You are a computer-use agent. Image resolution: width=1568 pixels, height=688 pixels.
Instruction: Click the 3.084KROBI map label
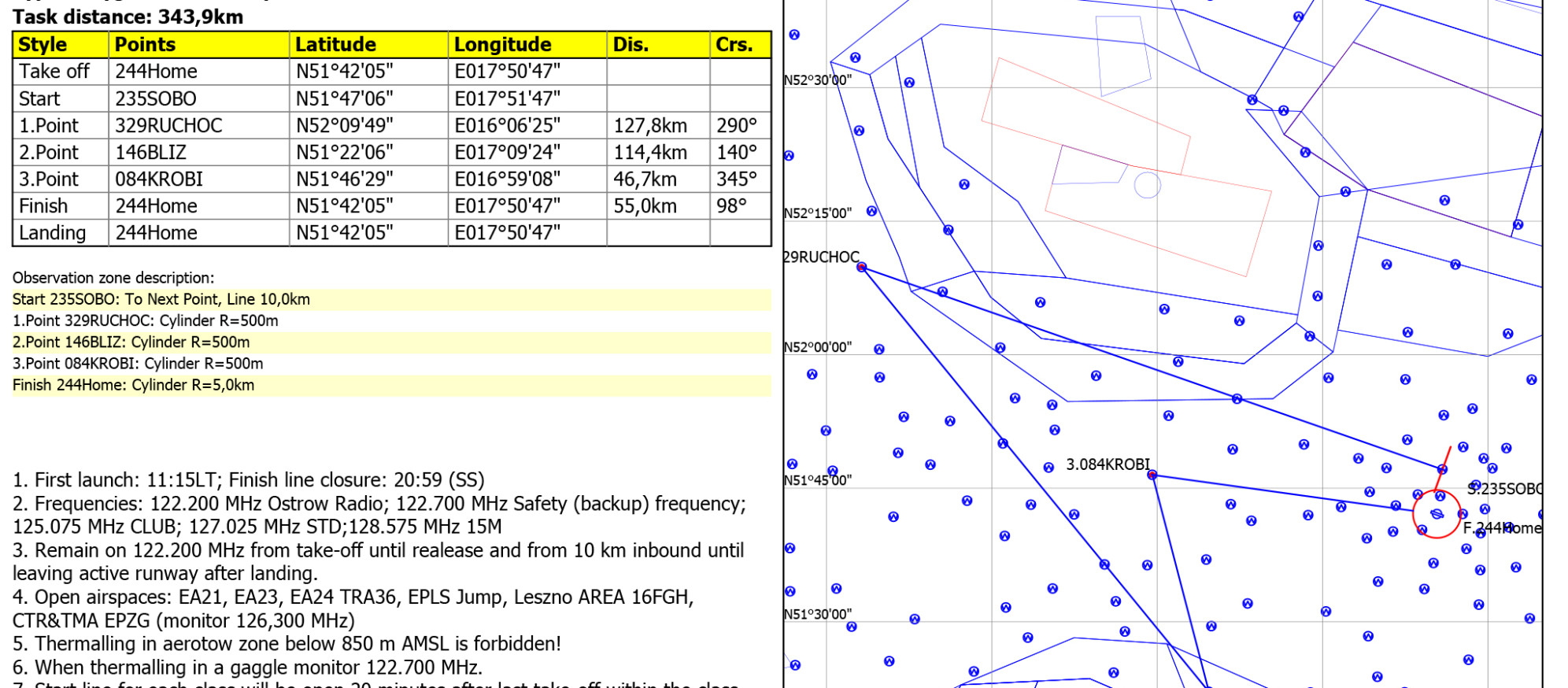(x=1108, y=464)
